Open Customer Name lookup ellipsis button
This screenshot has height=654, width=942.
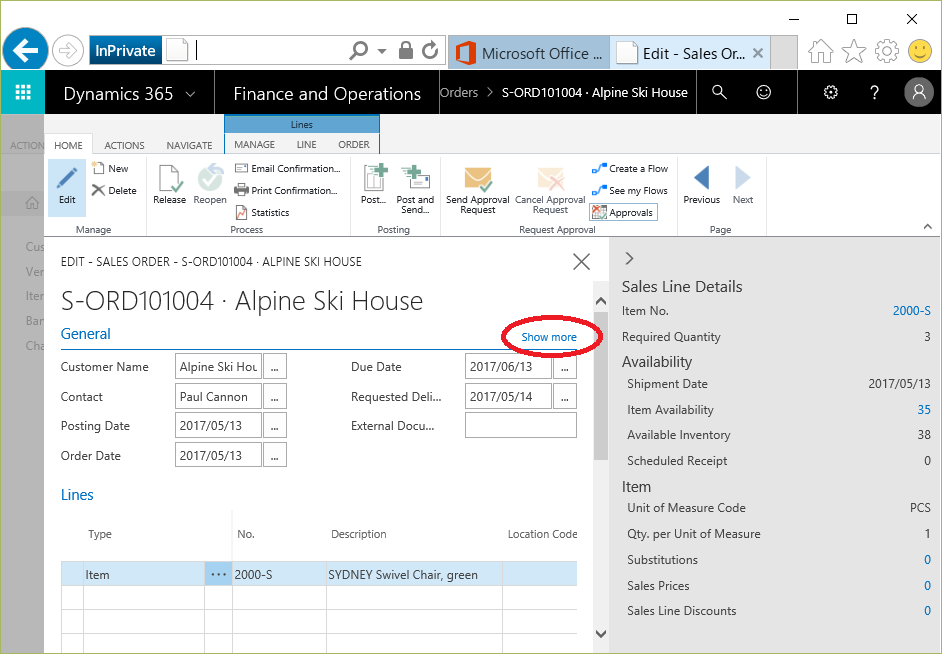pyautogui.click(x=275, y=366)
